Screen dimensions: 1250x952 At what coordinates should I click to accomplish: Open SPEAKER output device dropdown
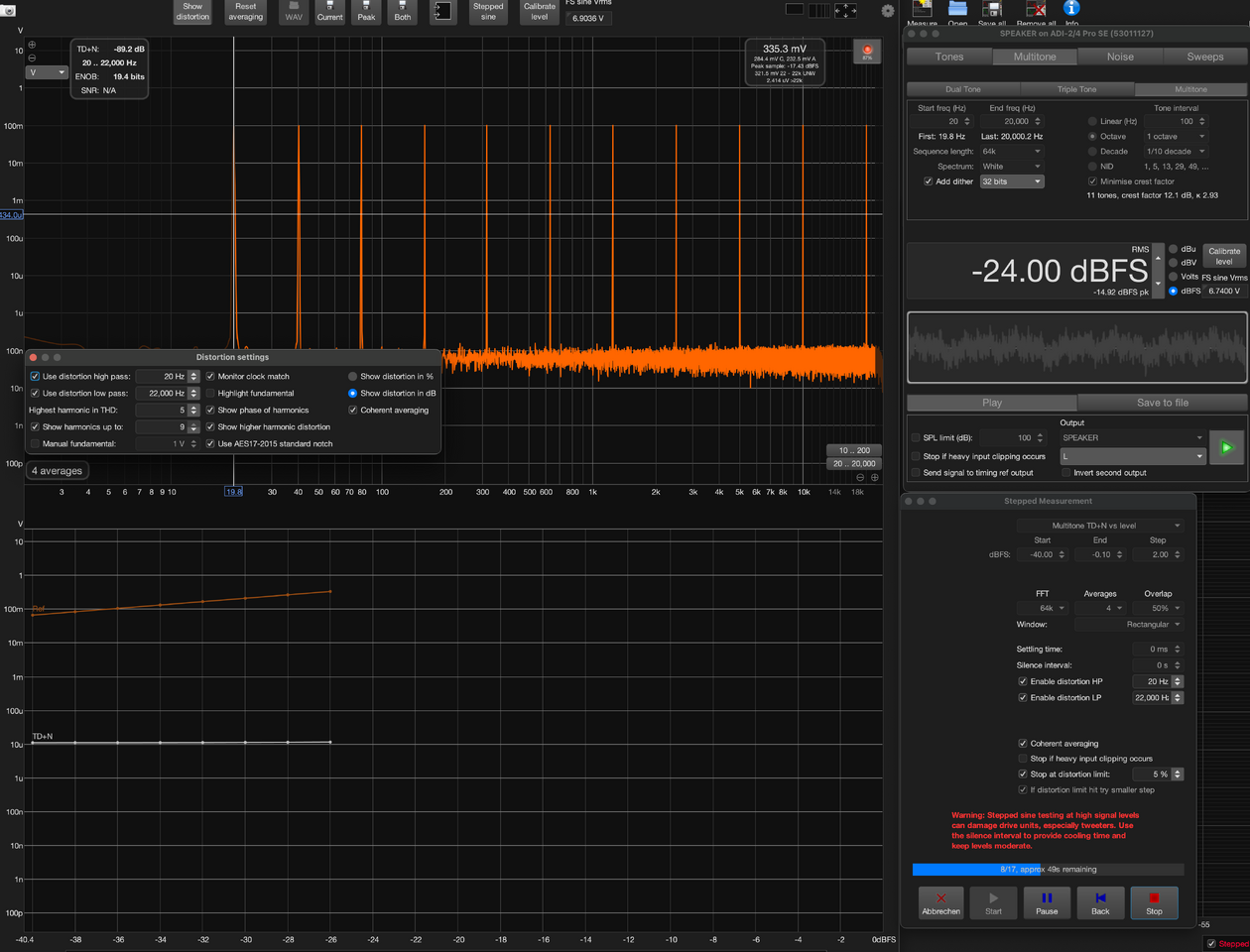pos(1132,437)
